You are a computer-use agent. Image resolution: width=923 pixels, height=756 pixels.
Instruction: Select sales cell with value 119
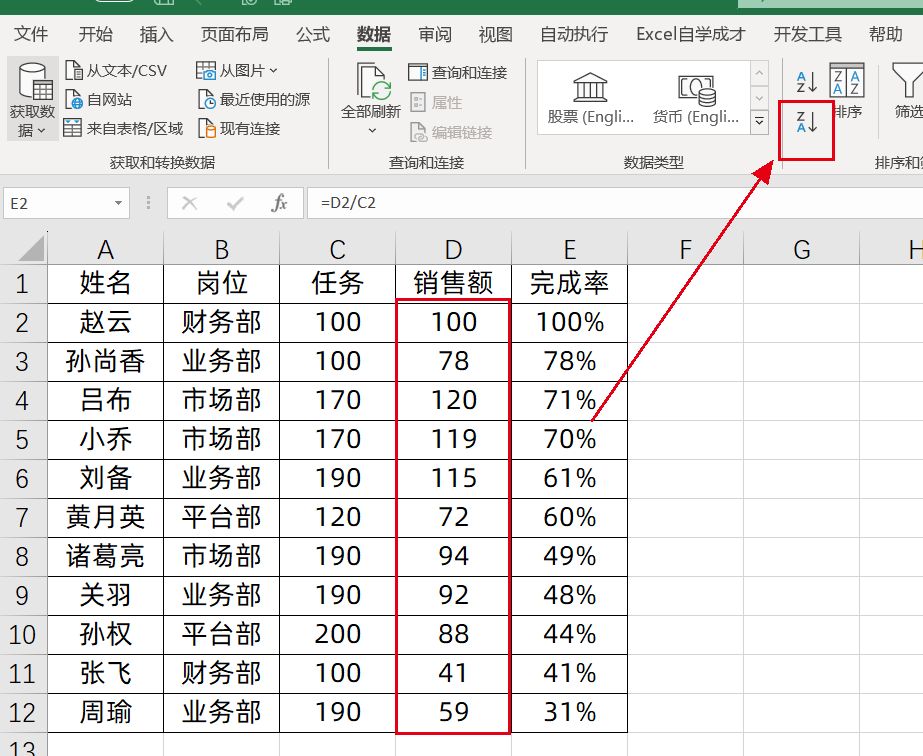tap(453, 440)
